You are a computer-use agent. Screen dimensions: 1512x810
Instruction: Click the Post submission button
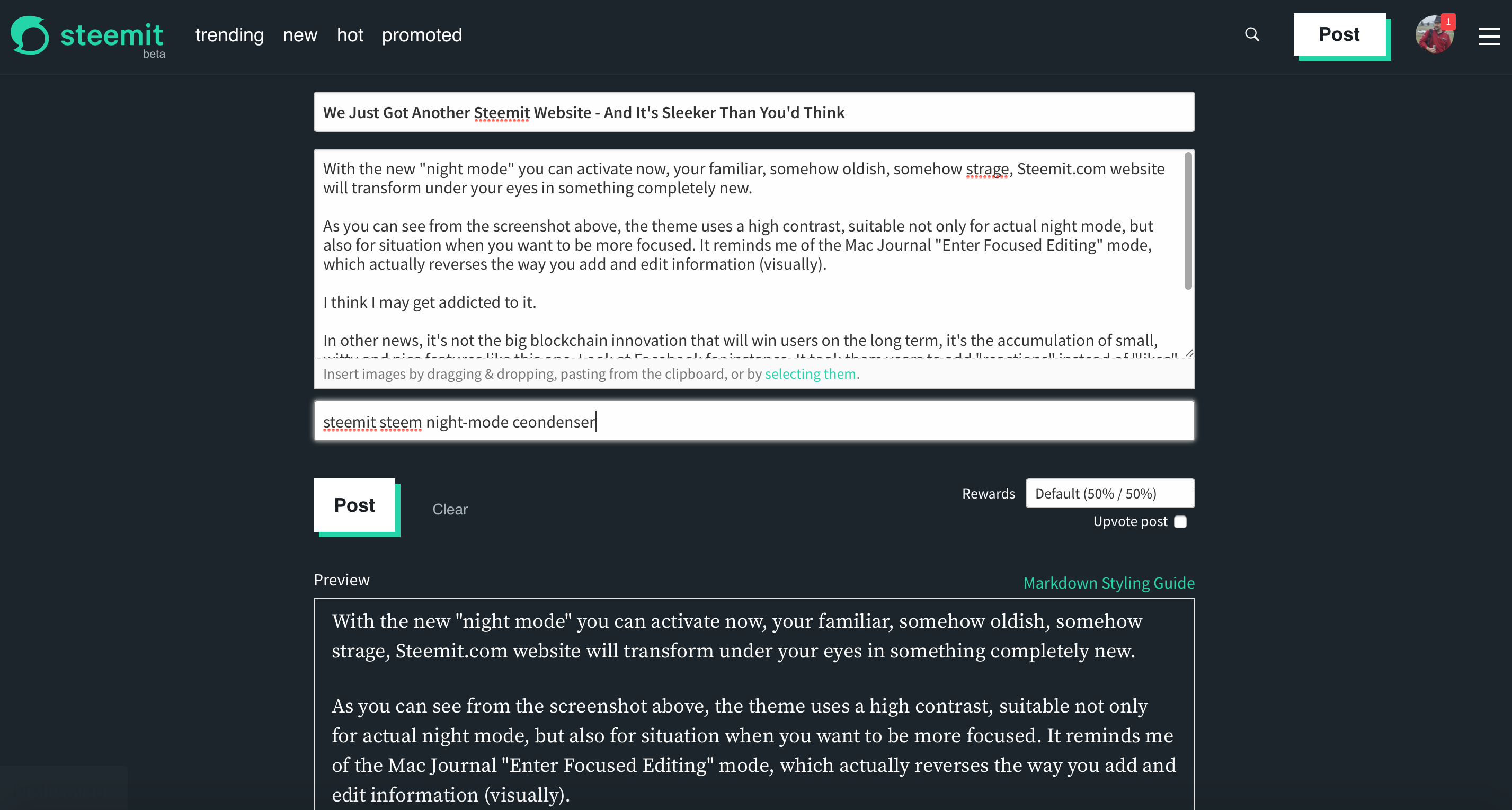click(355, 503)
